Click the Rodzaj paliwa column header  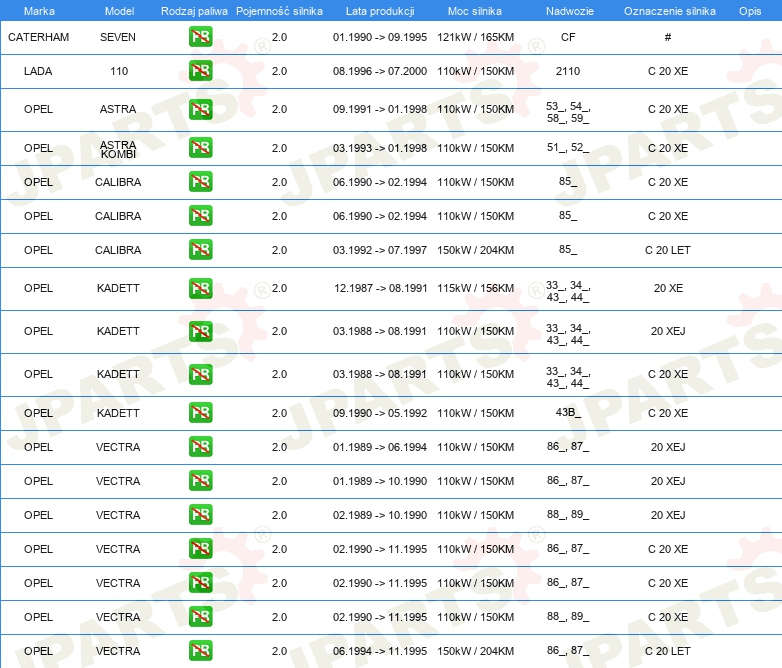click(194, 10)
